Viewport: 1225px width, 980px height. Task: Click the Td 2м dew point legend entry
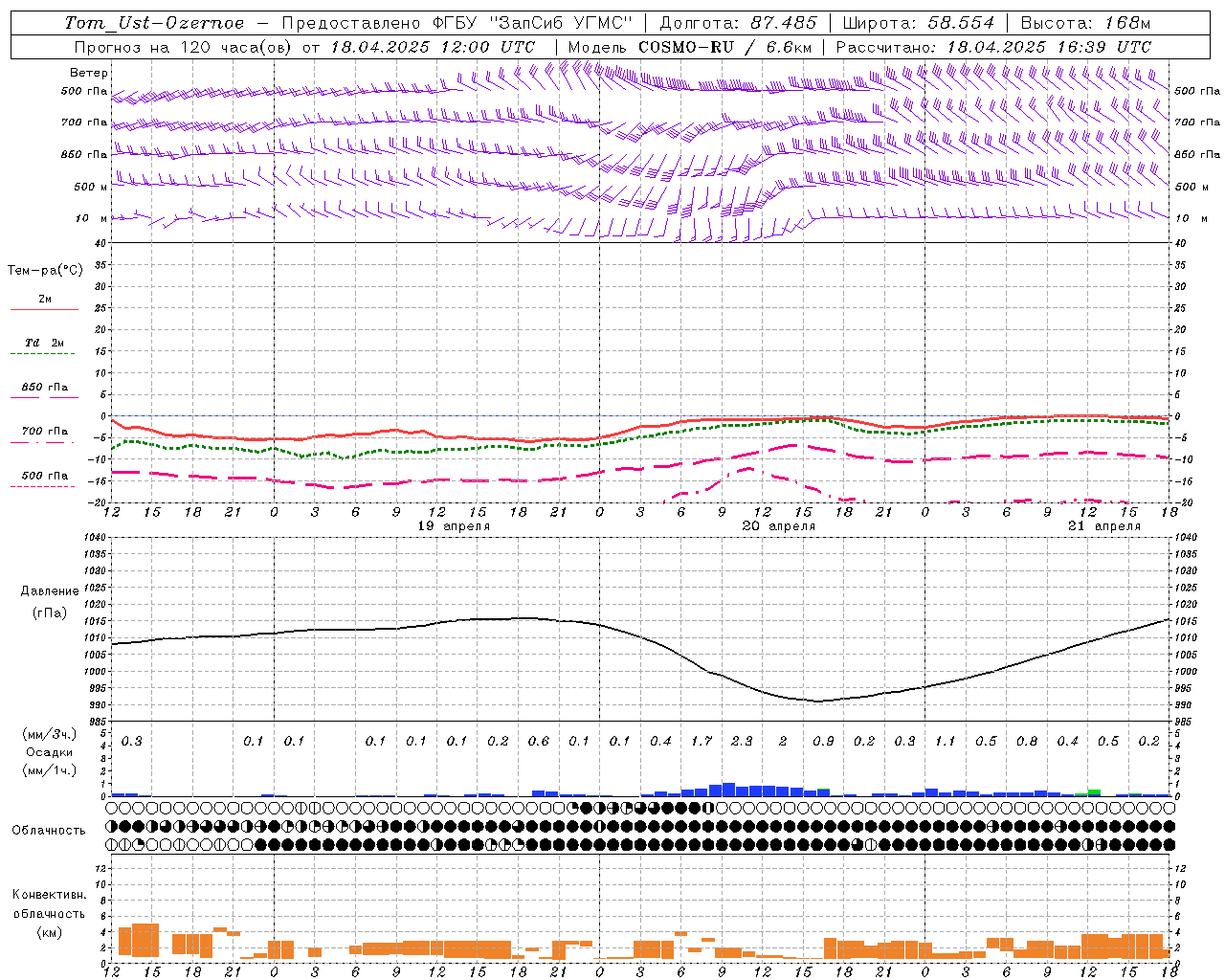[x=45, y=343]
